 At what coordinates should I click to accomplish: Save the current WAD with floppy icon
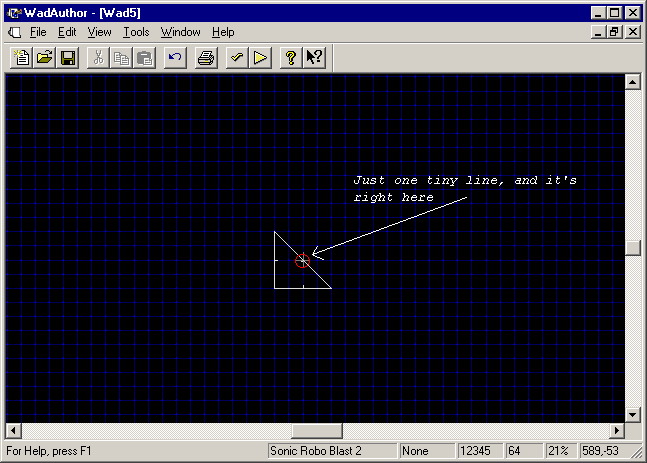point(68,57)
